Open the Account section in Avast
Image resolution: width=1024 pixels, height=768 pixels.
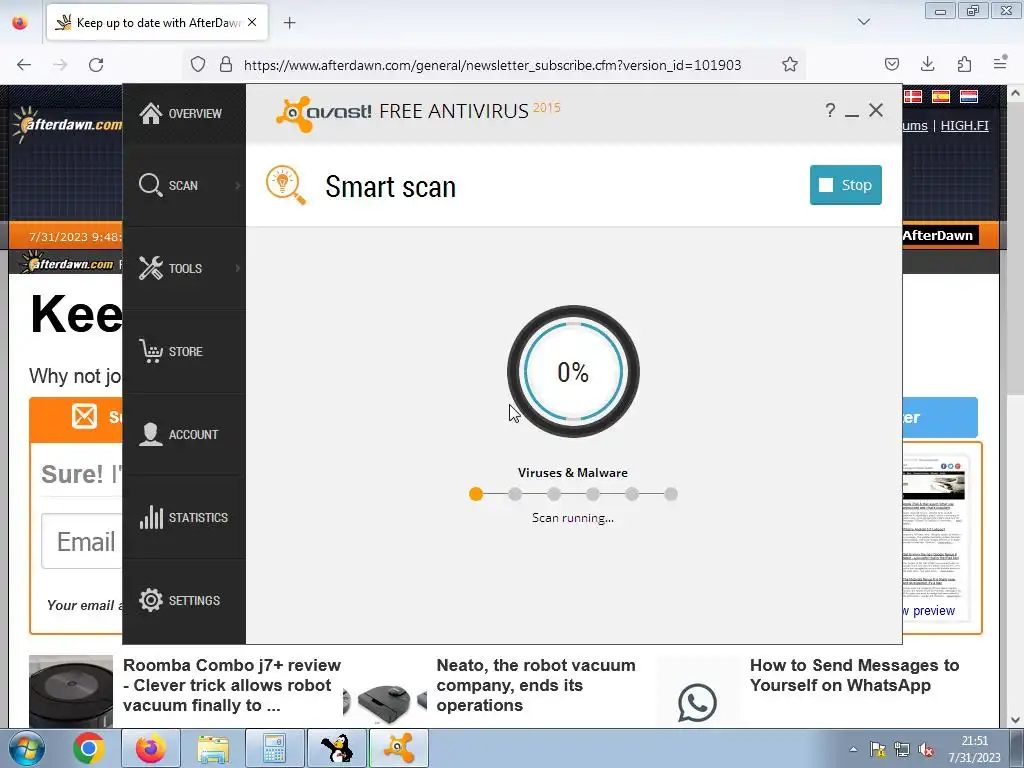click(x=184, y=434)
